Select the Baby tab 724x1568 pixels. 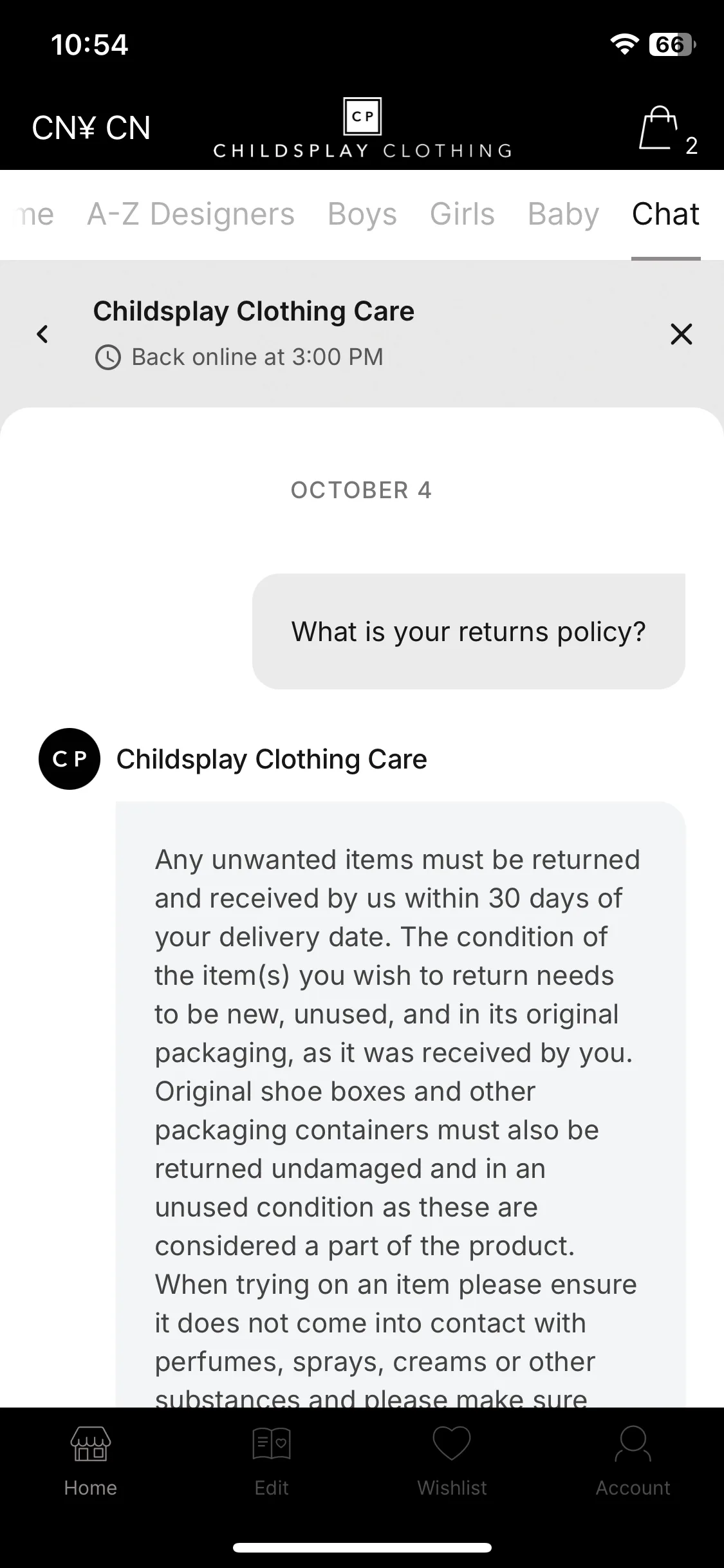pos(564,214)
